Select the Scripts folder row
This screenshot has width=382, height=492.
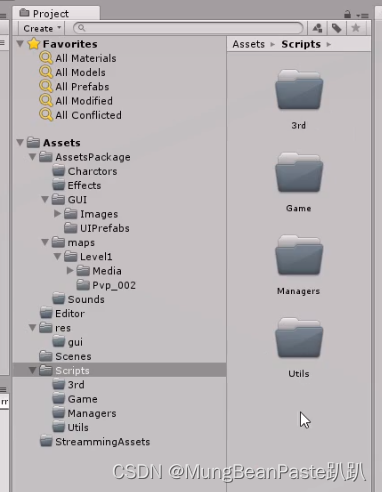(x=119, y=370)
